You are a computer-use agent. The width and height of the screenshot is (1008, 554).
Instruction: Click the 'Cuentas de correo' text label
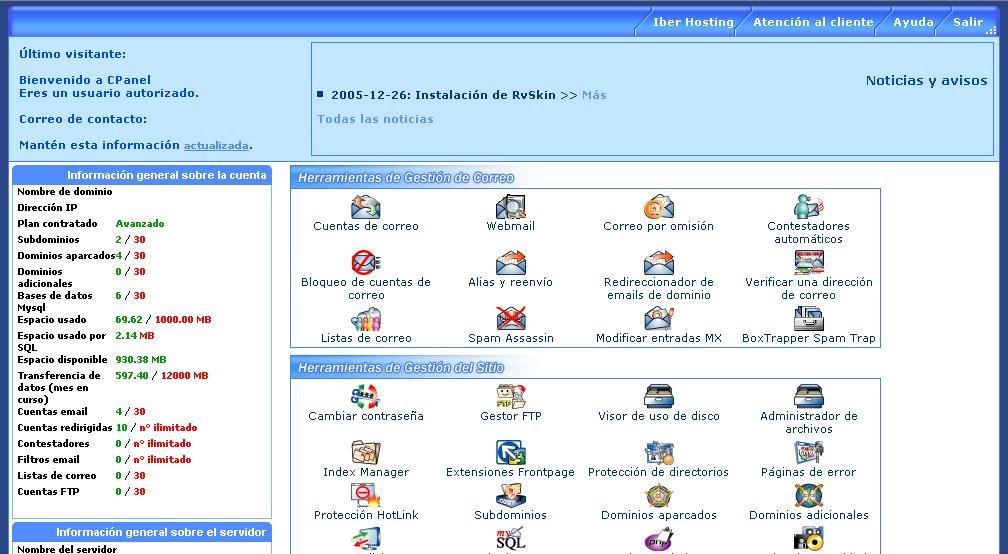tap(366, 226)
